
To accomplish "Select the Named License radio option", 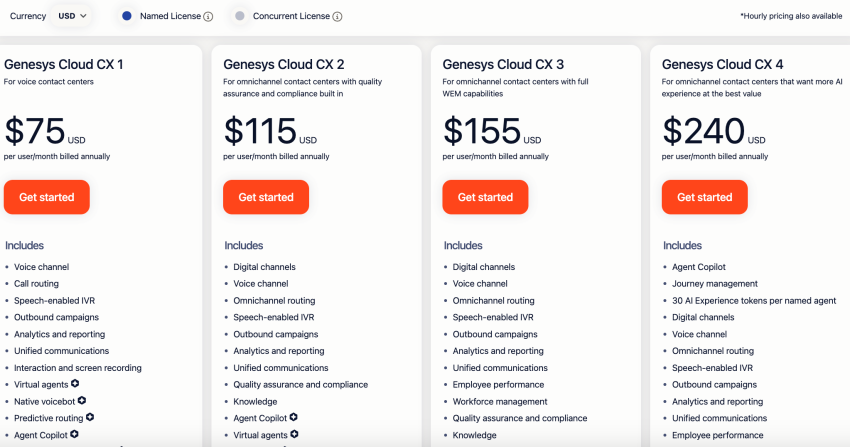I will click(x=127, y=16).
